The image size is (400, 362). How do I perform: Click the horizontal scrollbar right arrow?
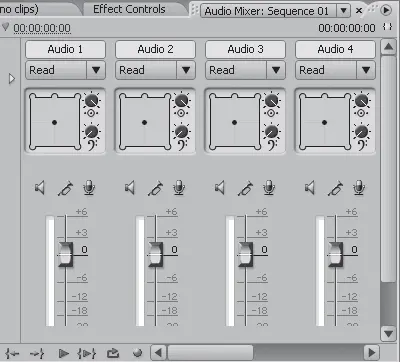(371, 353)
